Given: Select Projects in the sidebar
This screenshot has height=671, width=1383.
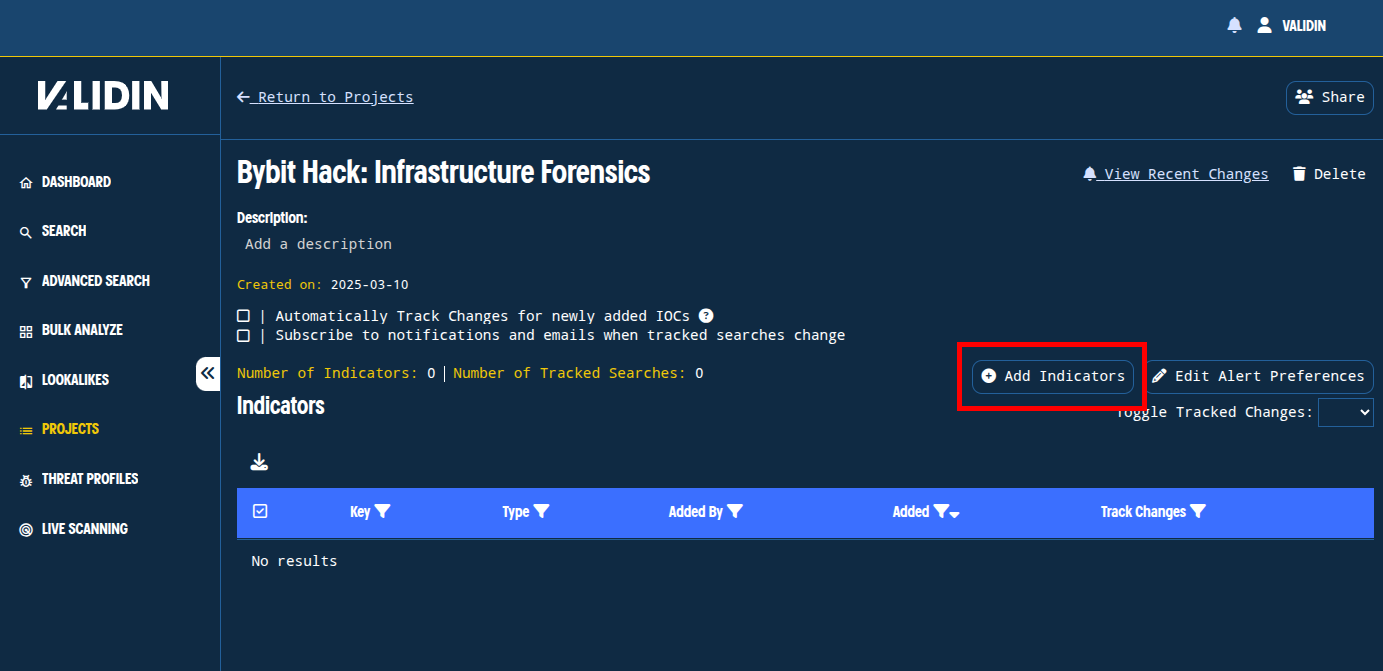Looking at the screenshot, I should [x=59, y=429].
